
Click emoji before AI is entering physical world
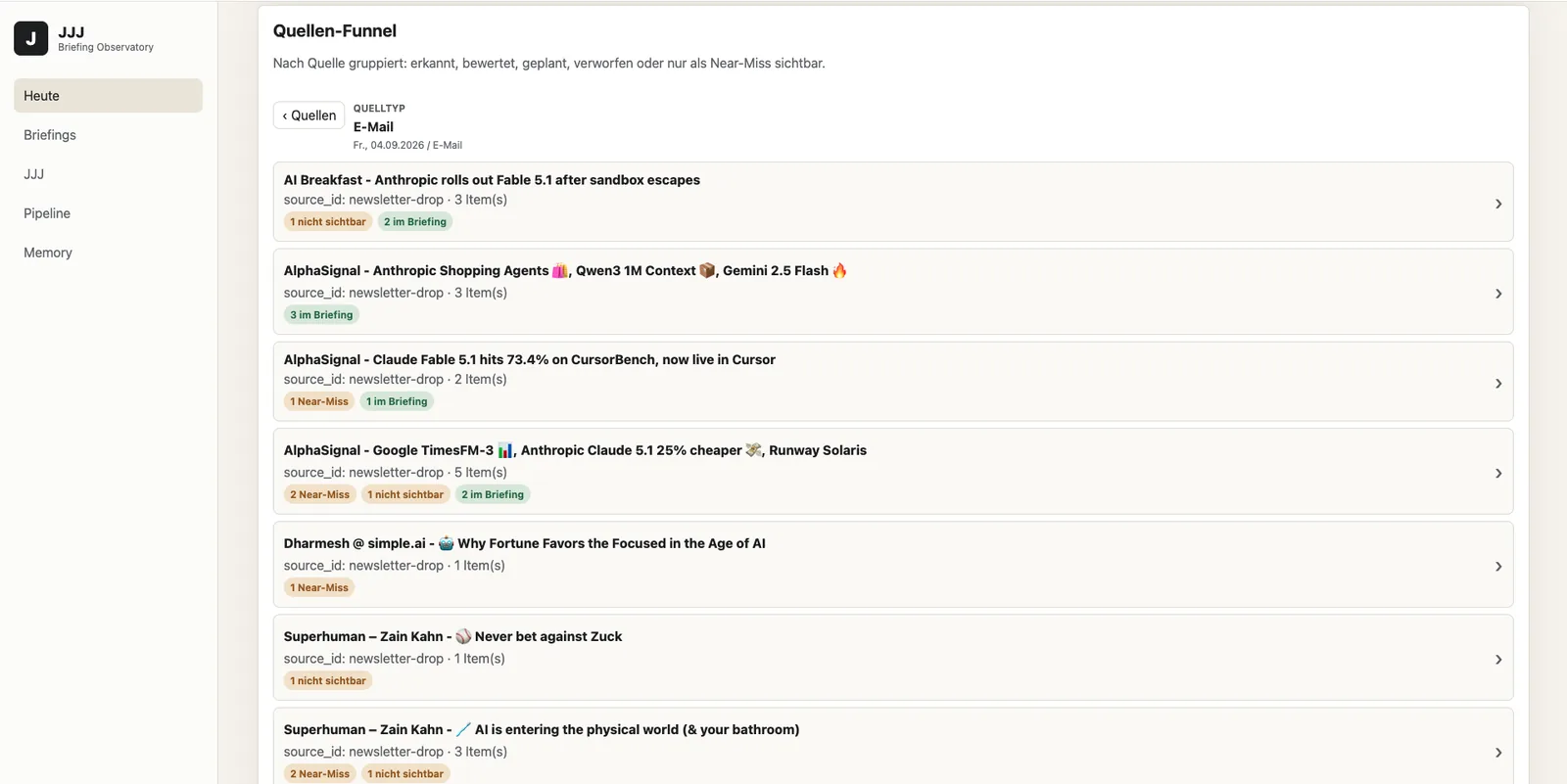point(463,729)
